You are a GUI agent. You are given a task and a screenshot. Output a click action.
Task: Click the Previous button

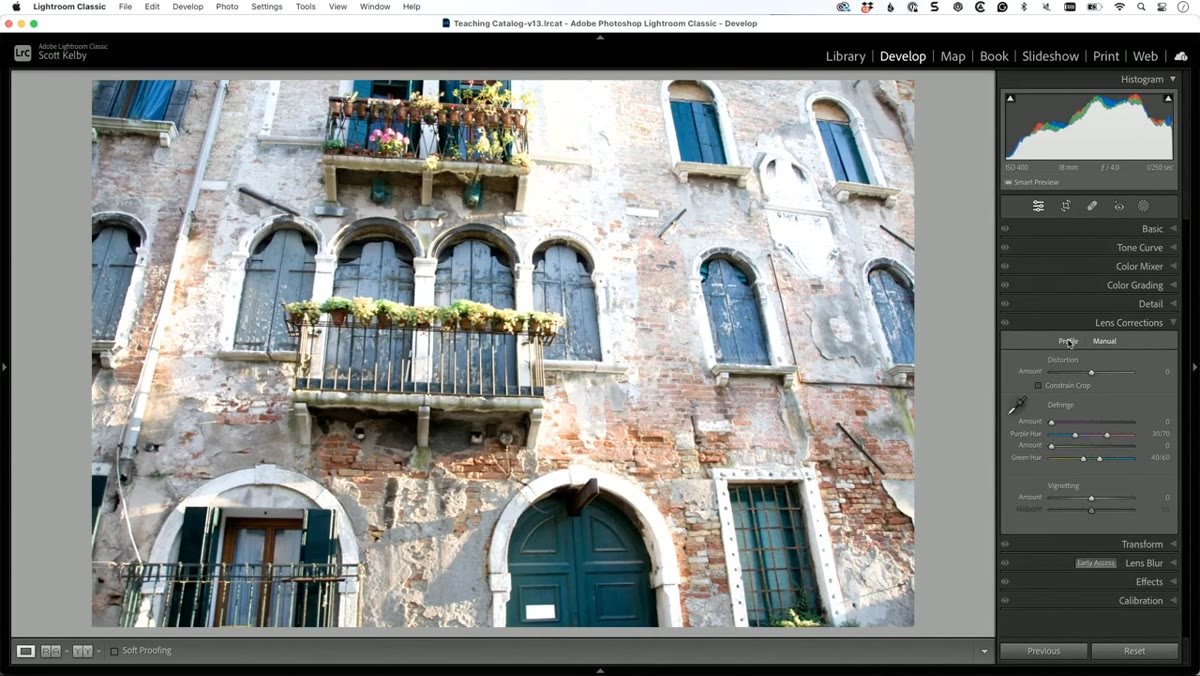click(x=1043, y=651)
